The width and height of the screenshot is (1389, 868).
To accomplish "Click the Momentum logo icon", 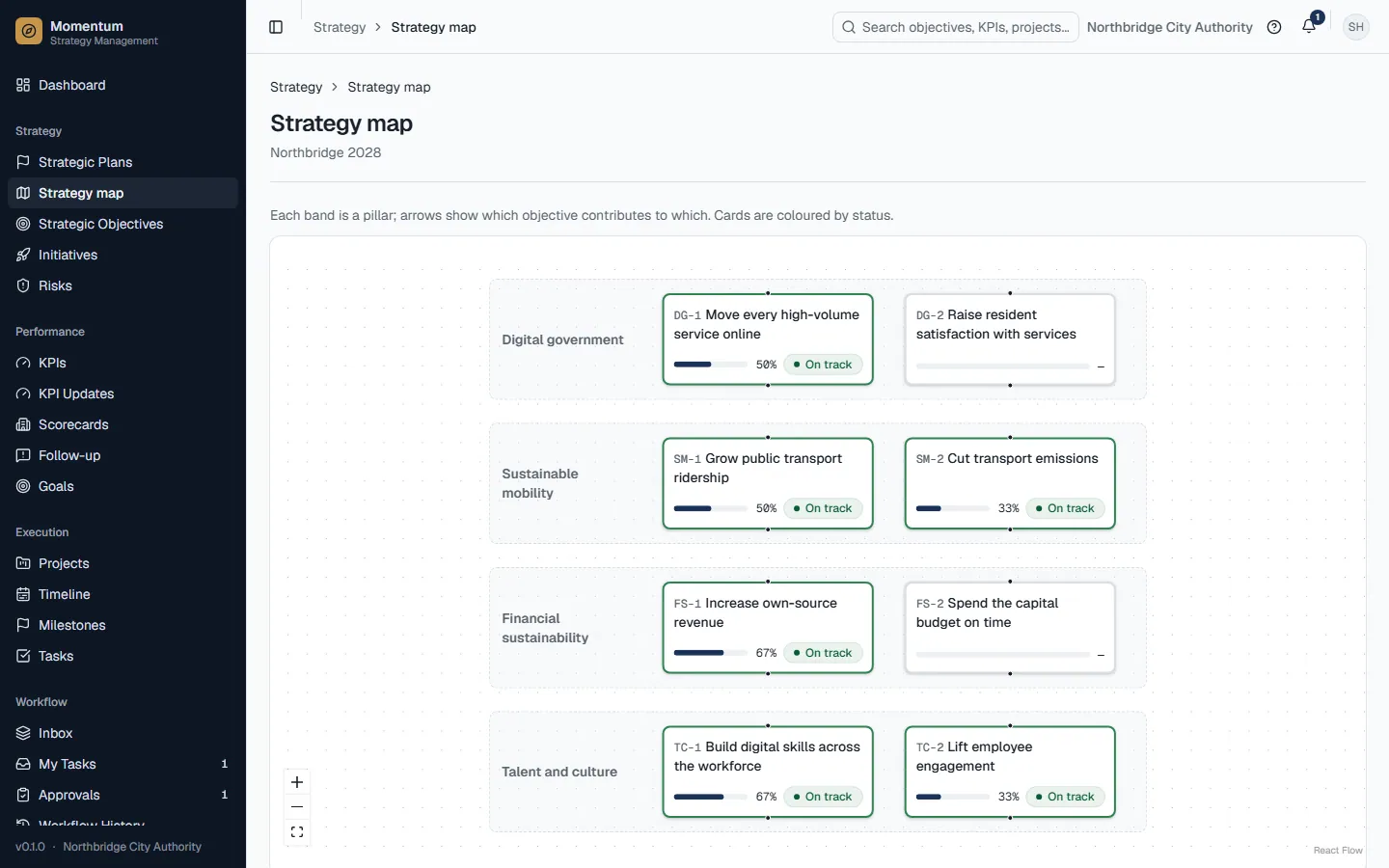I will [x=29, y=32].
